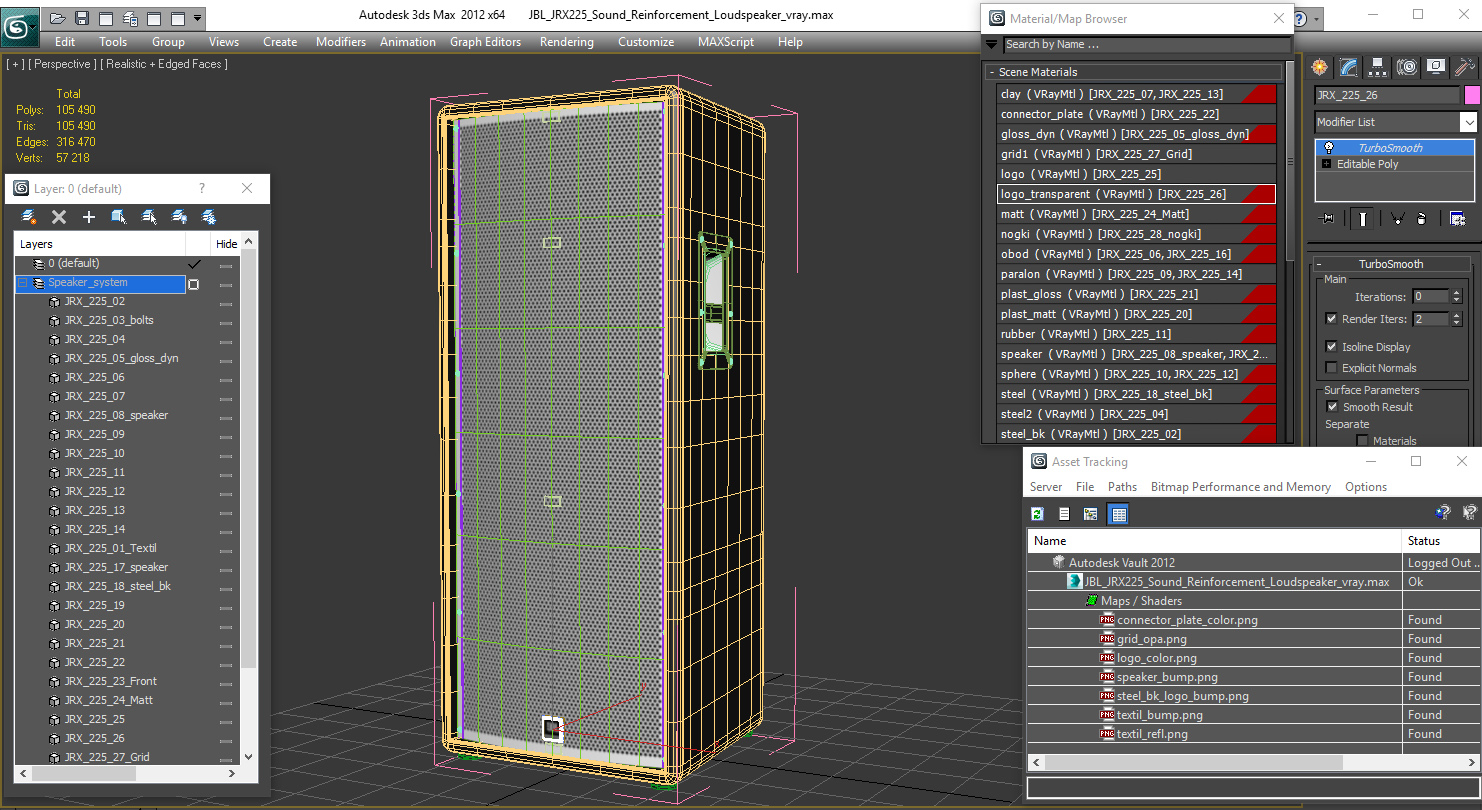The height and width of the screenshot is (810, 1482).
Task: Click Hide/Unhide All Layers icon
Action: click(x=179, y=217)
